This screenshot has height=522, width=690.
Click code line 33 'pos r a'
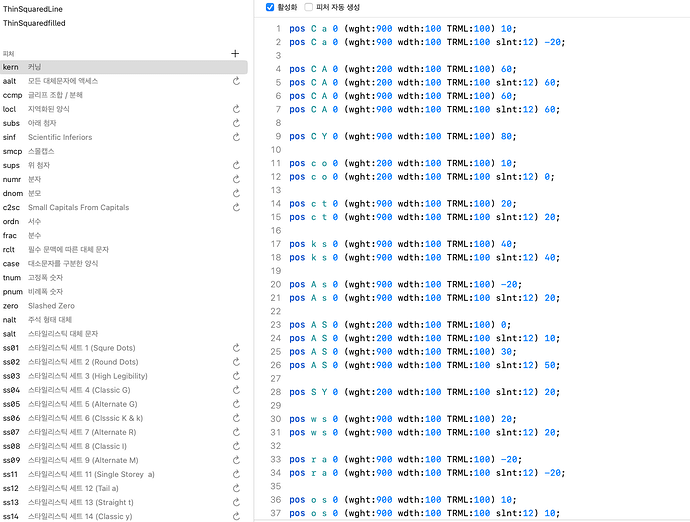(x=405, y=460)
